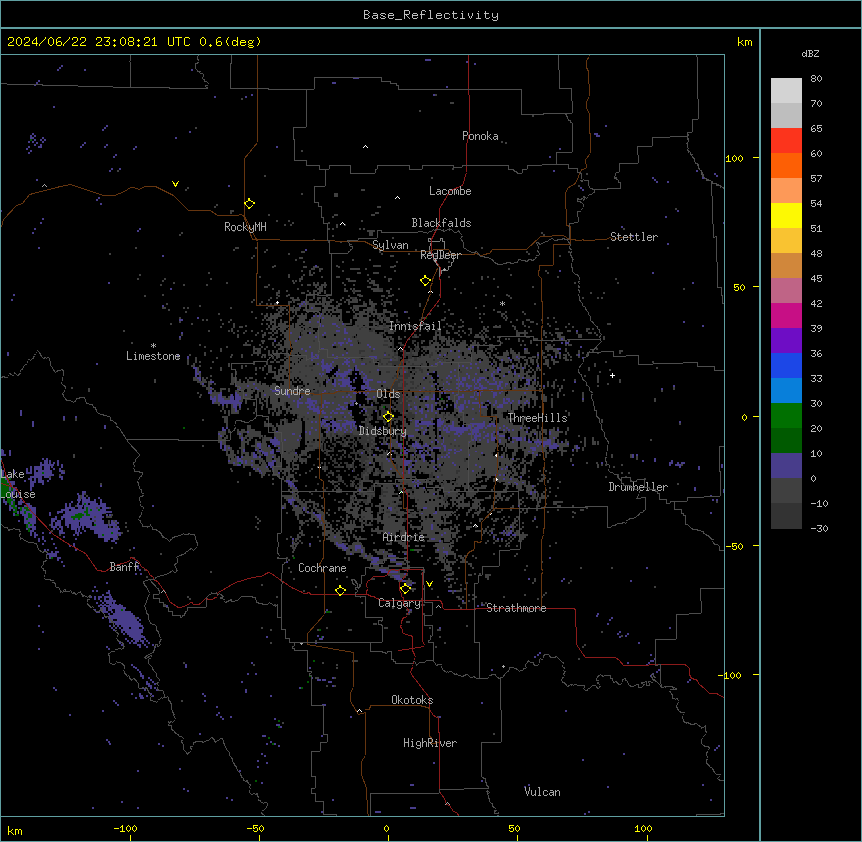The image size is (862, 842).
Task: Click the bright green 30 dBZ swatch
Action: [x=786, y=416]
